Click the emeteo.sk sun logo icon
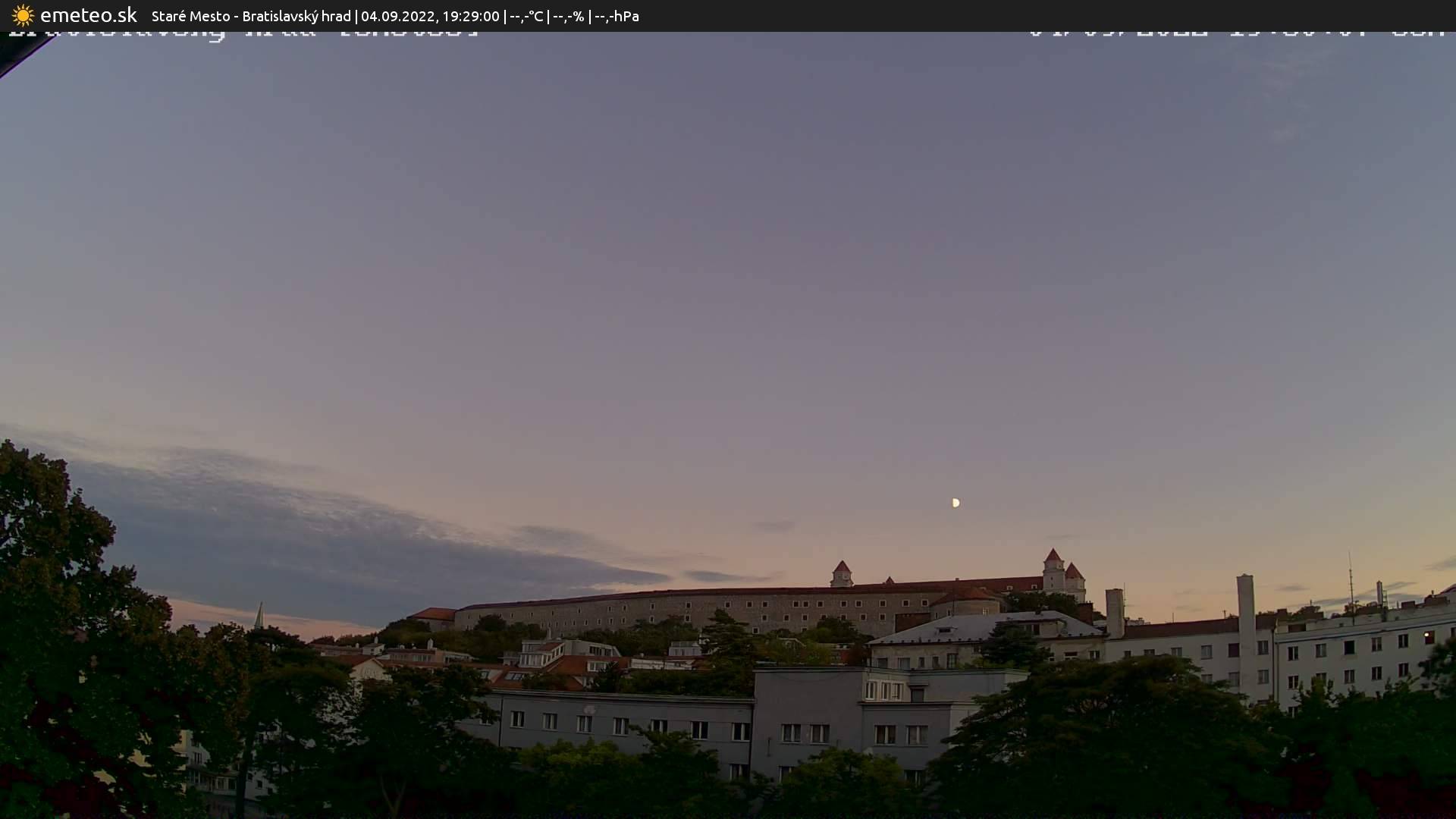 [x=23, y=15]
